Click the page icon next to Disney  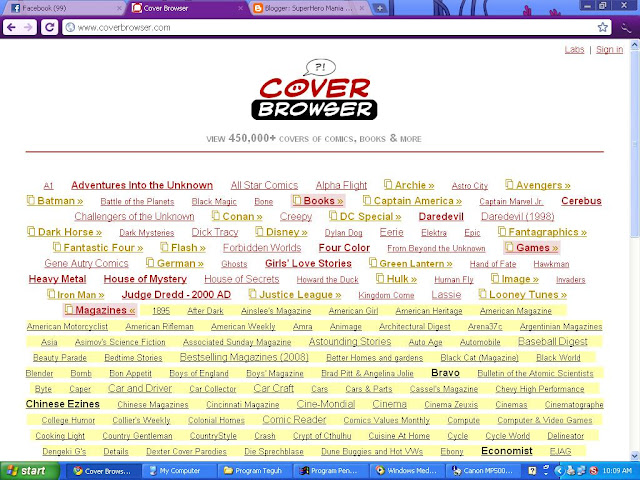tap(259, 231)
